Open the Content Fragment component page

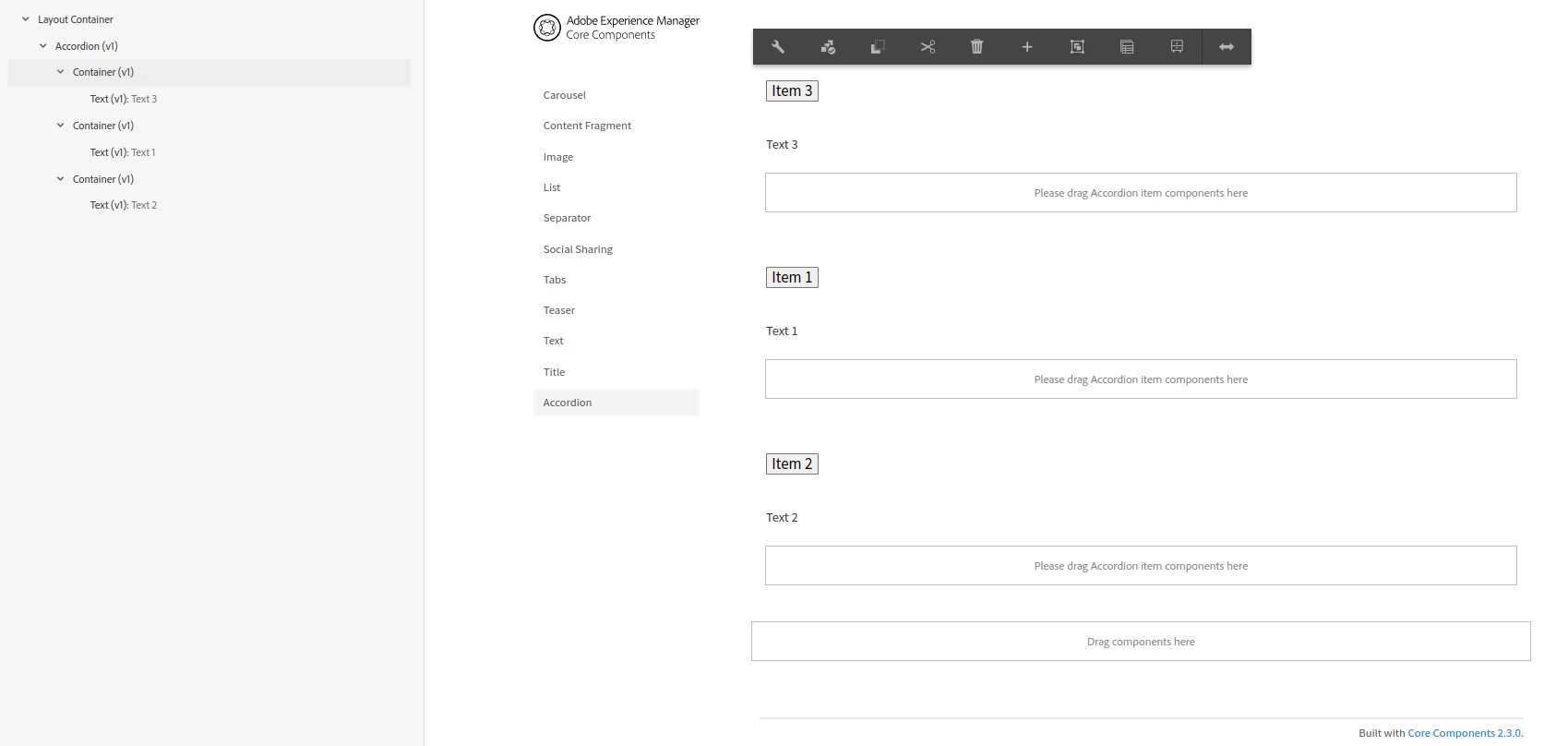point(588,126)
